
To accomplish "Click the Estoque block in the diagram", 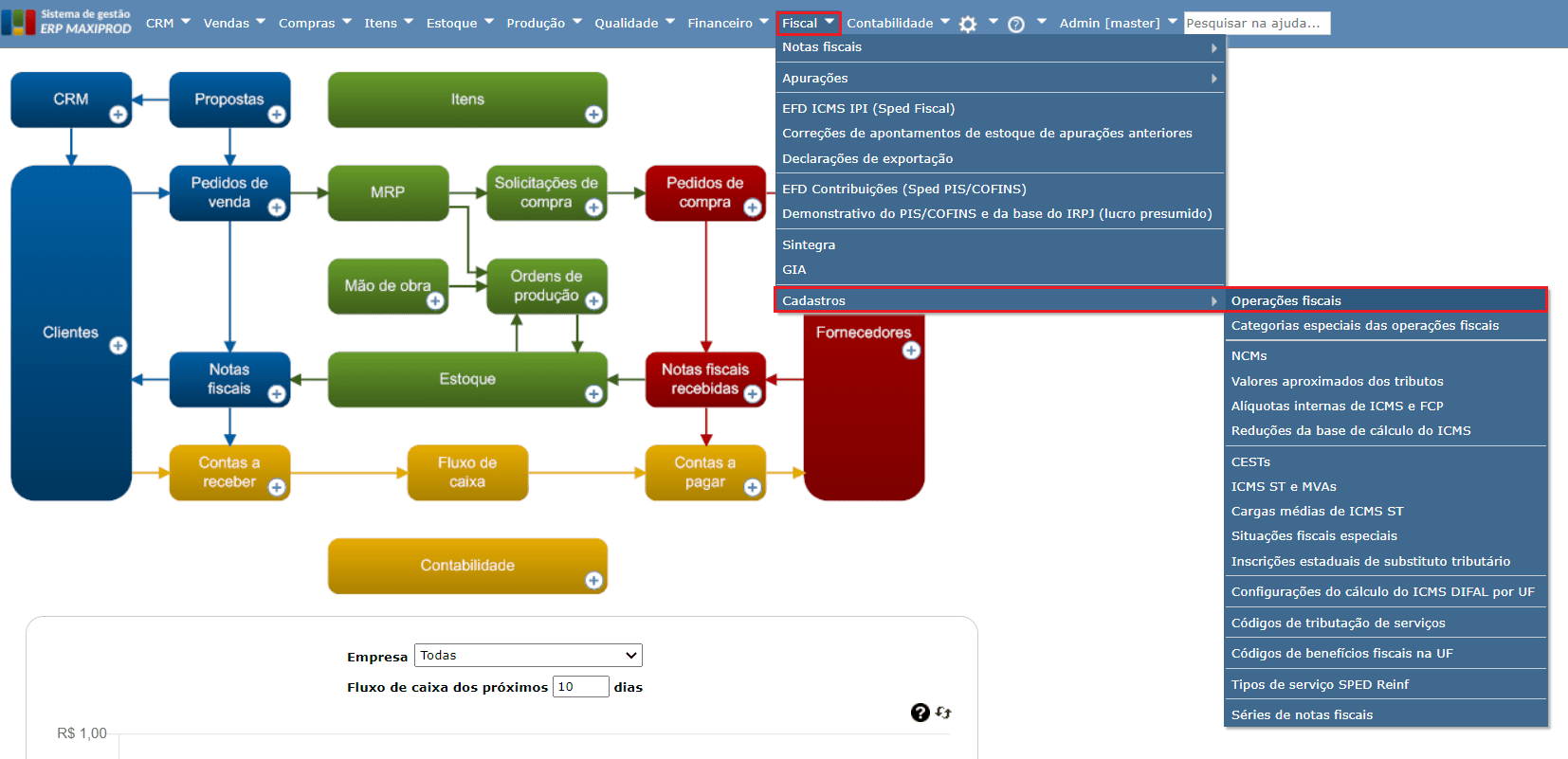I will 467,379.
